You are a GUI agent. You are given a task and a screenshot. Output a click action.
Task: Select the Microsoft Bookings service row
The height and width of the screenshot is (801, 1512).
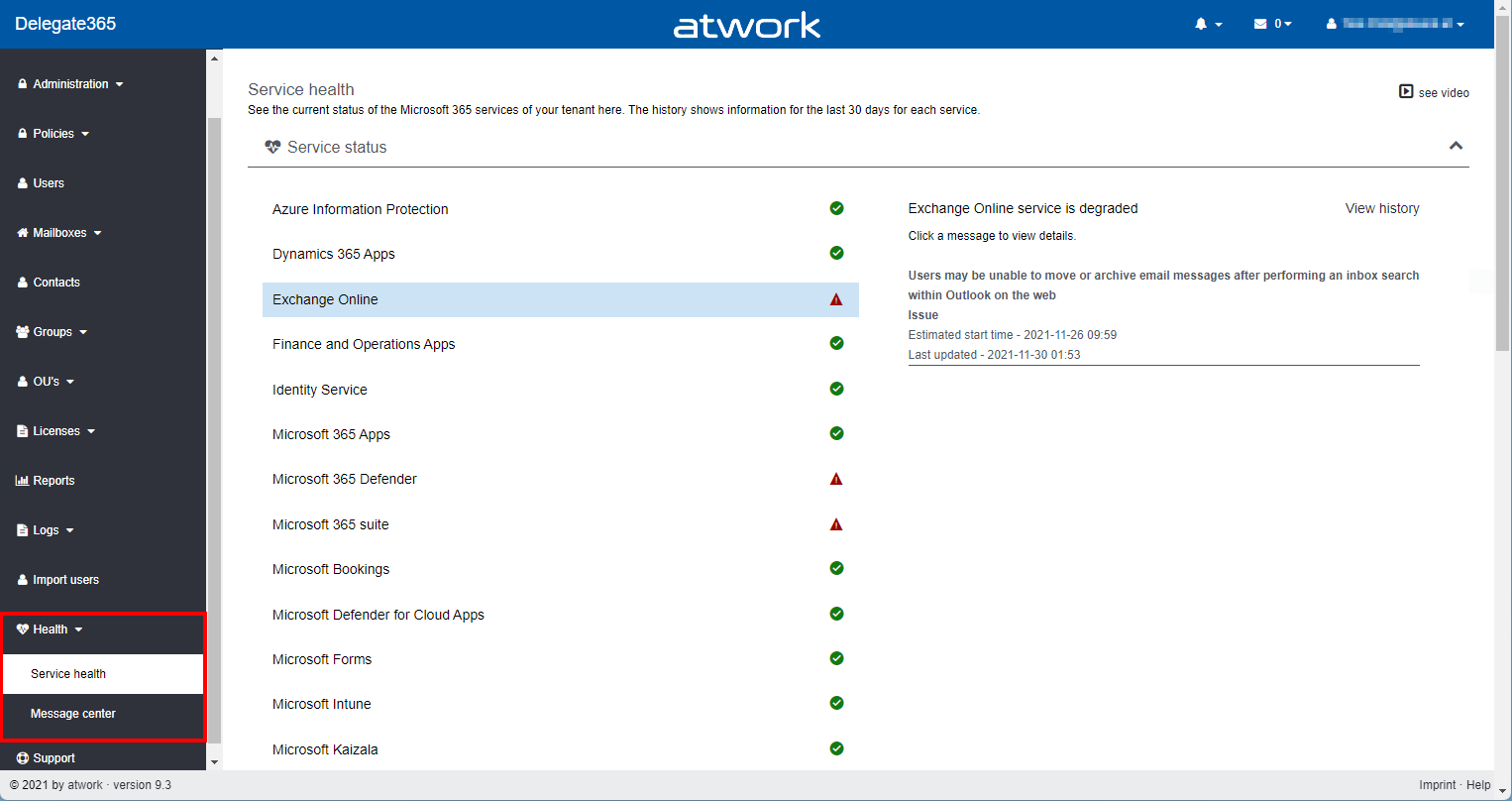tap(331, 569)
